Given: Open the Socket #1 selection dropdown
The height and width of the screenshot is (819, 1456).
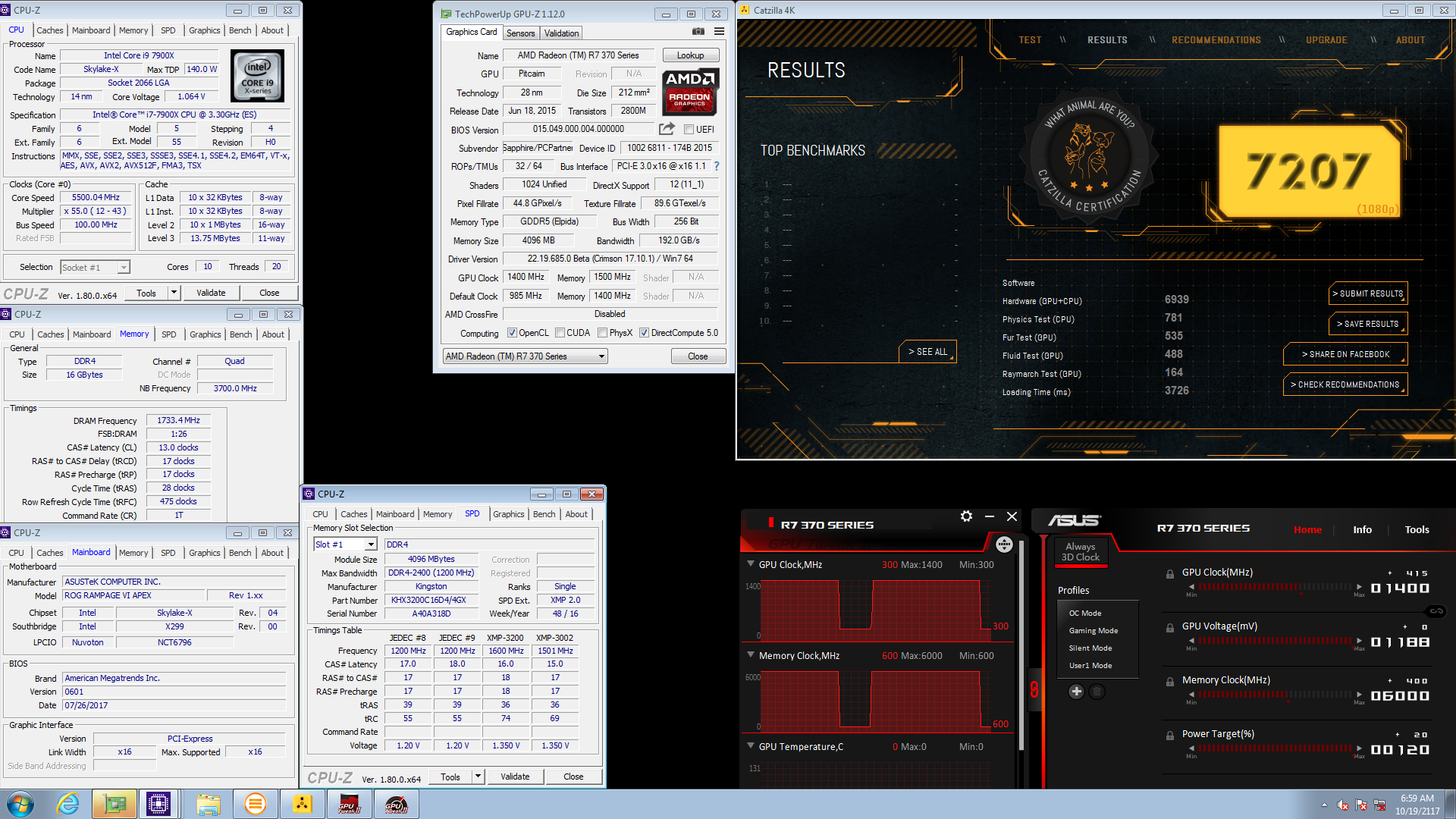Looking at the screenshot, I should pos(95,268).
